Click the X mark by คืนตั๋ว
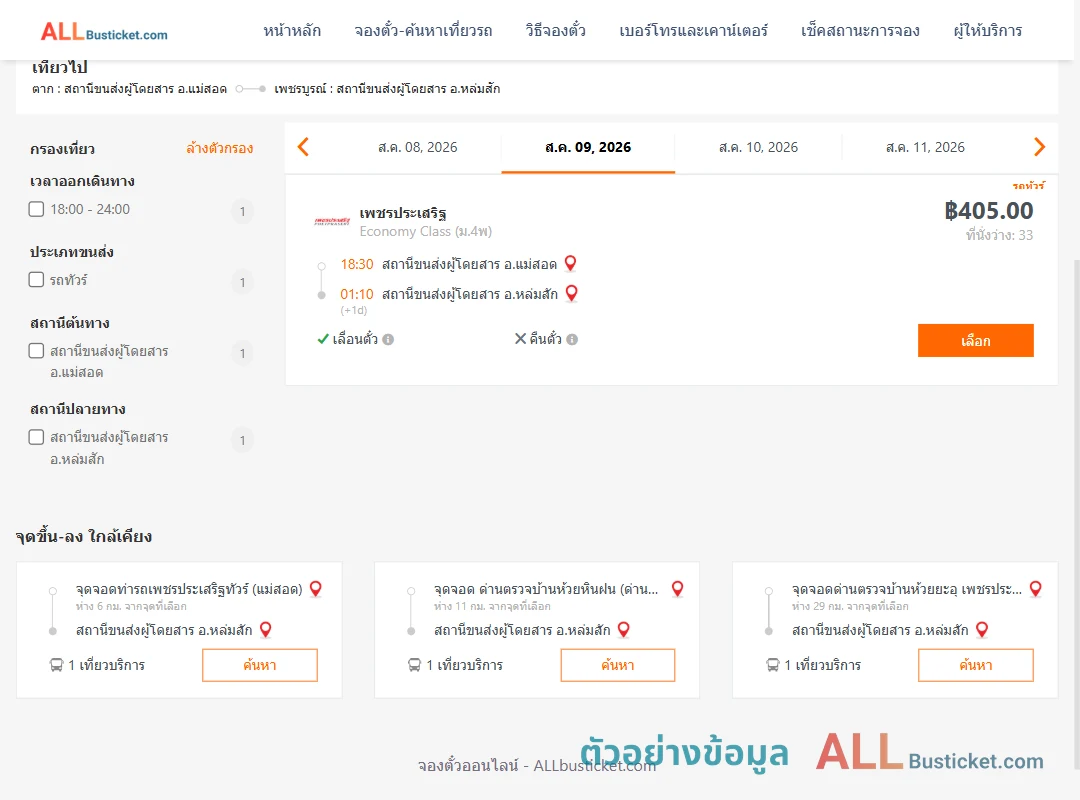This screenshot has width=1080, height=800. pos(521,338)
